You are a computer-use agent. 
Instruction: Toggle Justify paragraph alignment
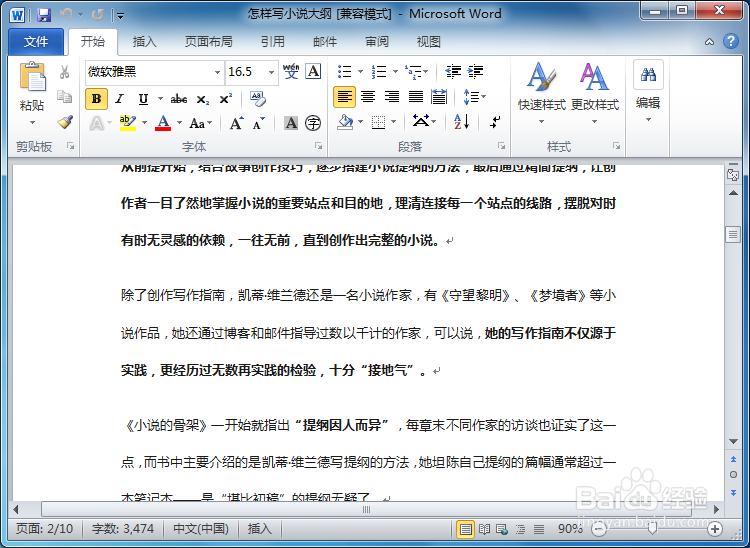[x=416, y=97]
